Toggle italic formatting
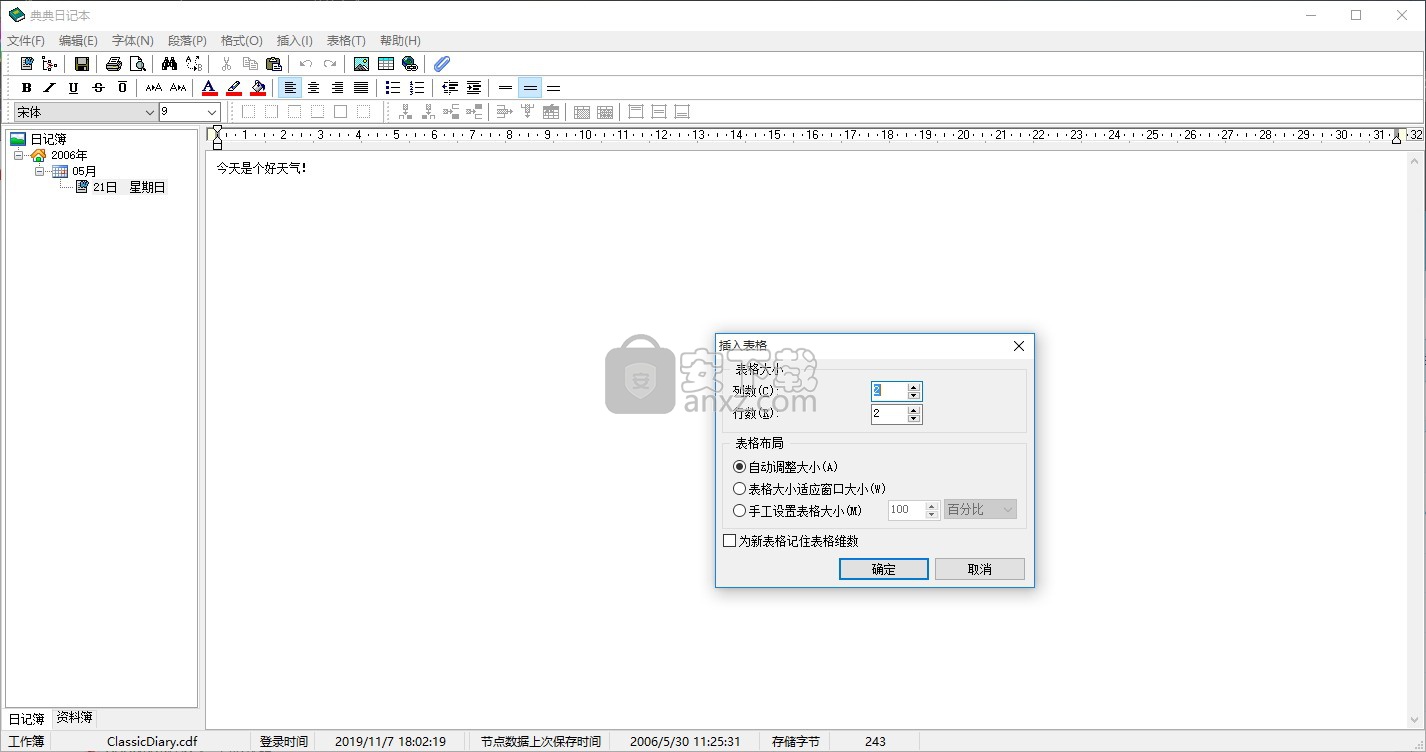 [x=50, y=88]
